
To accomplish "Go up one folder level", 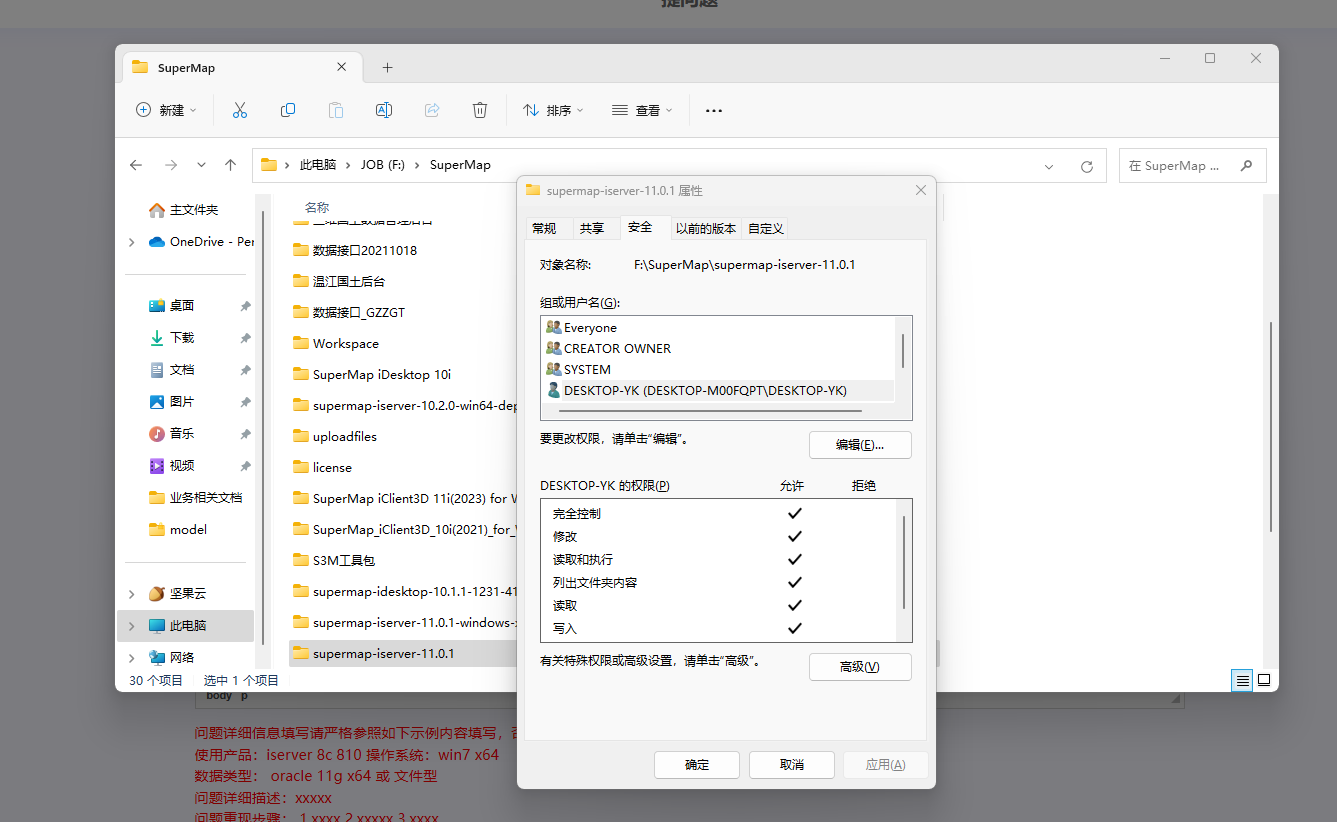I will point(231,165).
